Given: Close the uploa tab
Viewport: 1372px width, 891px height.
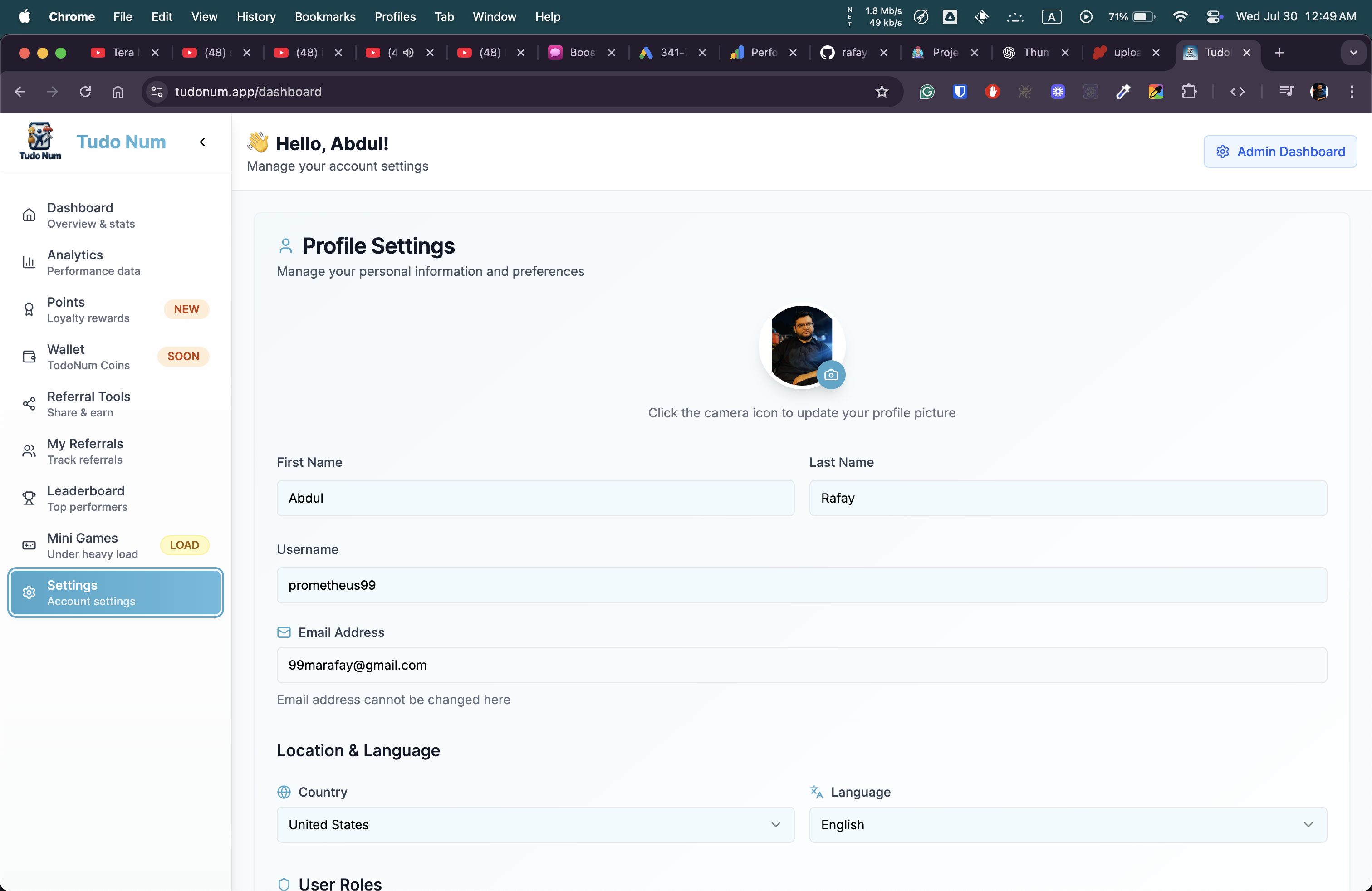Looking at the screenshot, I should [x=1155, y=53].
